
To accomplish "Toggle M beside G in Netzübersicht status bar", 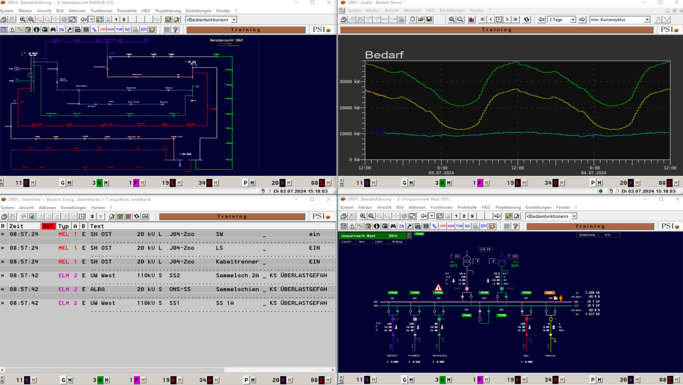I will pos(70,182).
